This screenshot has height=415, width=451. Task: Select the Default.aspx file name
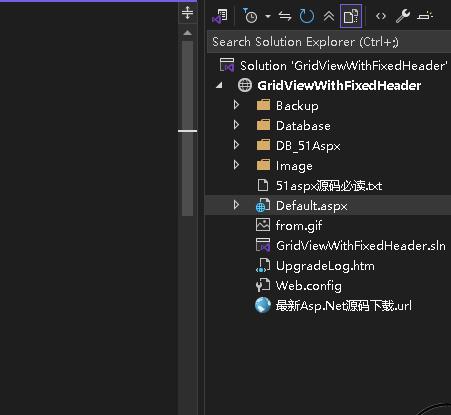312,206
